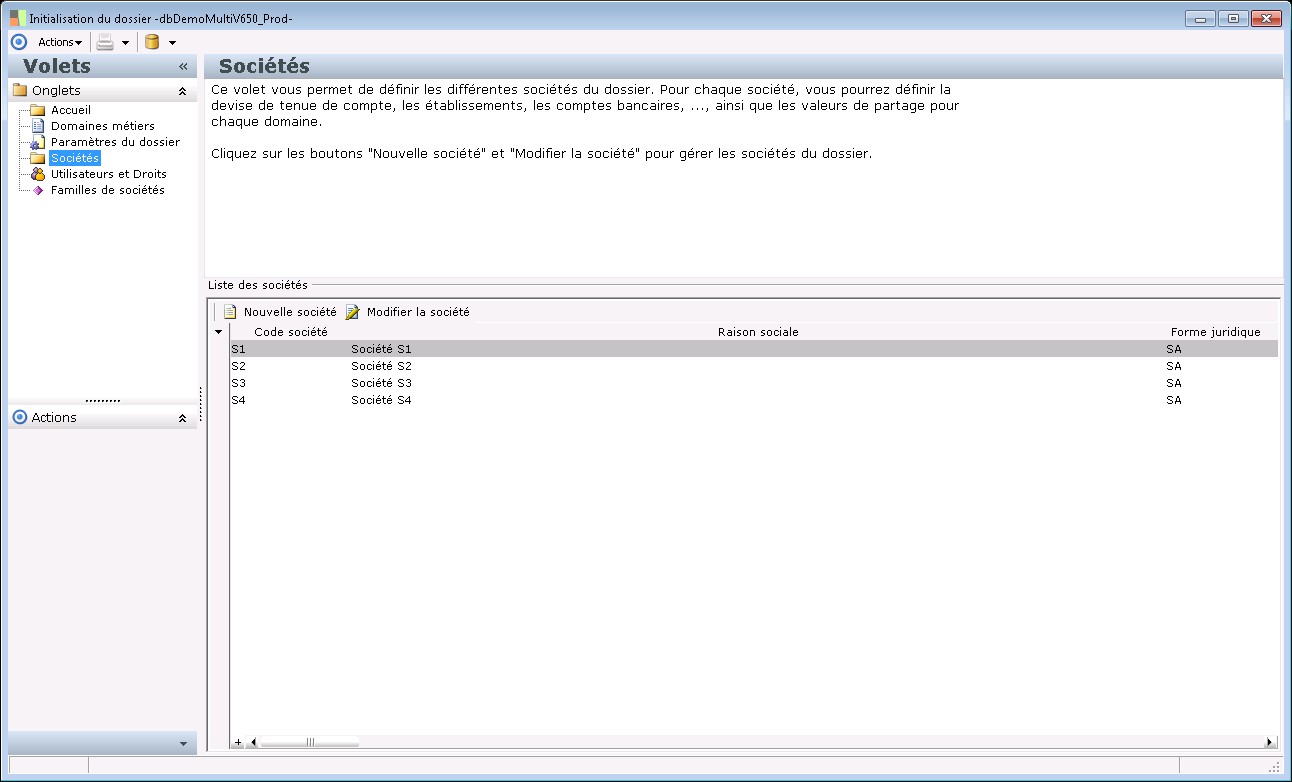
Task: Click the SA cell in the Société S1 row
Action: pyautogui.click(x=1174, y=349)
